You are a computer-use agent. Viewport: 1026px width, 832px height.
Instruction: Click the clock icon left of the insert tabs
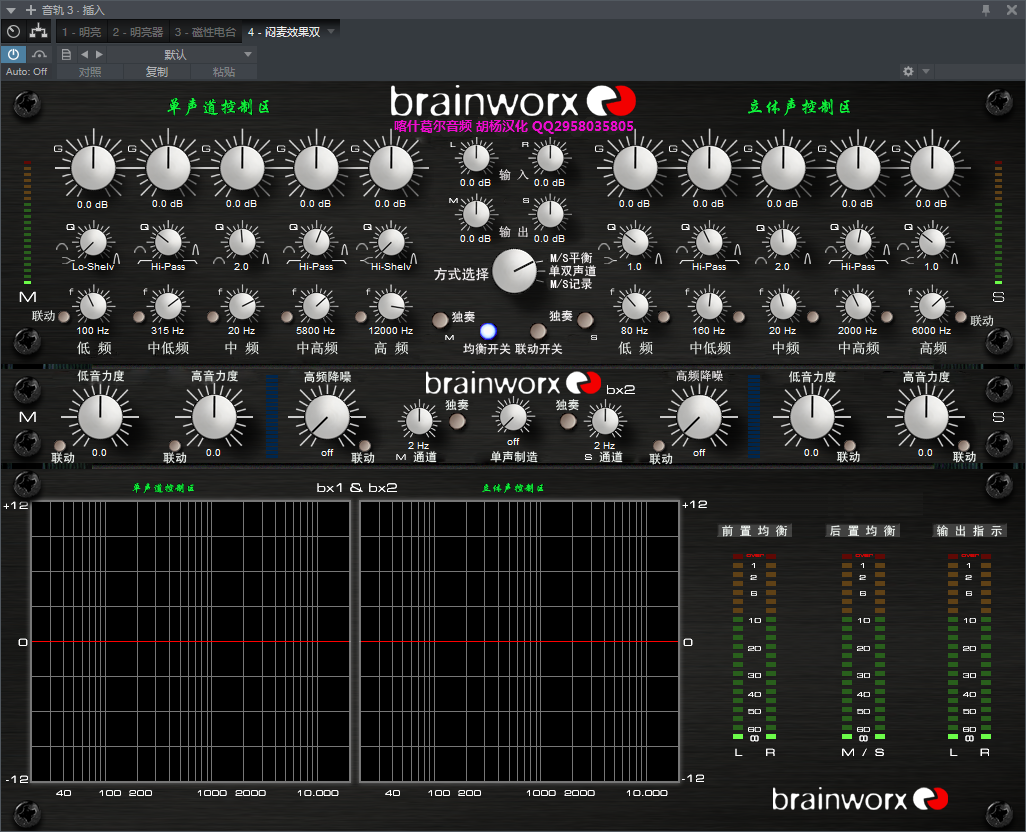tap(13, 31)
